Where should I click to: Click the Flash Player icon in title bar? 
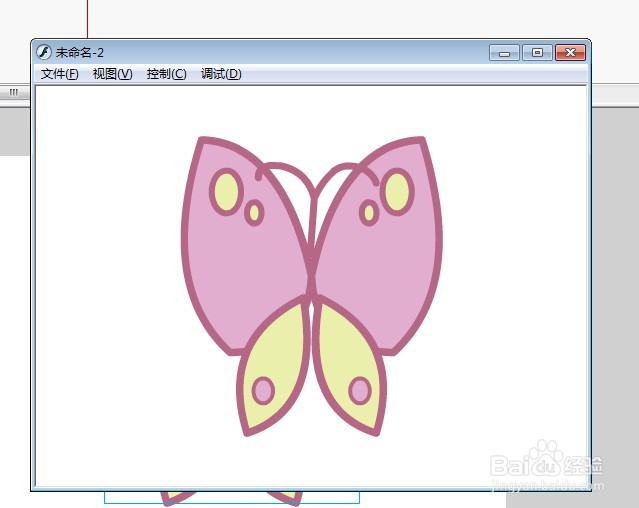[44, 53]
